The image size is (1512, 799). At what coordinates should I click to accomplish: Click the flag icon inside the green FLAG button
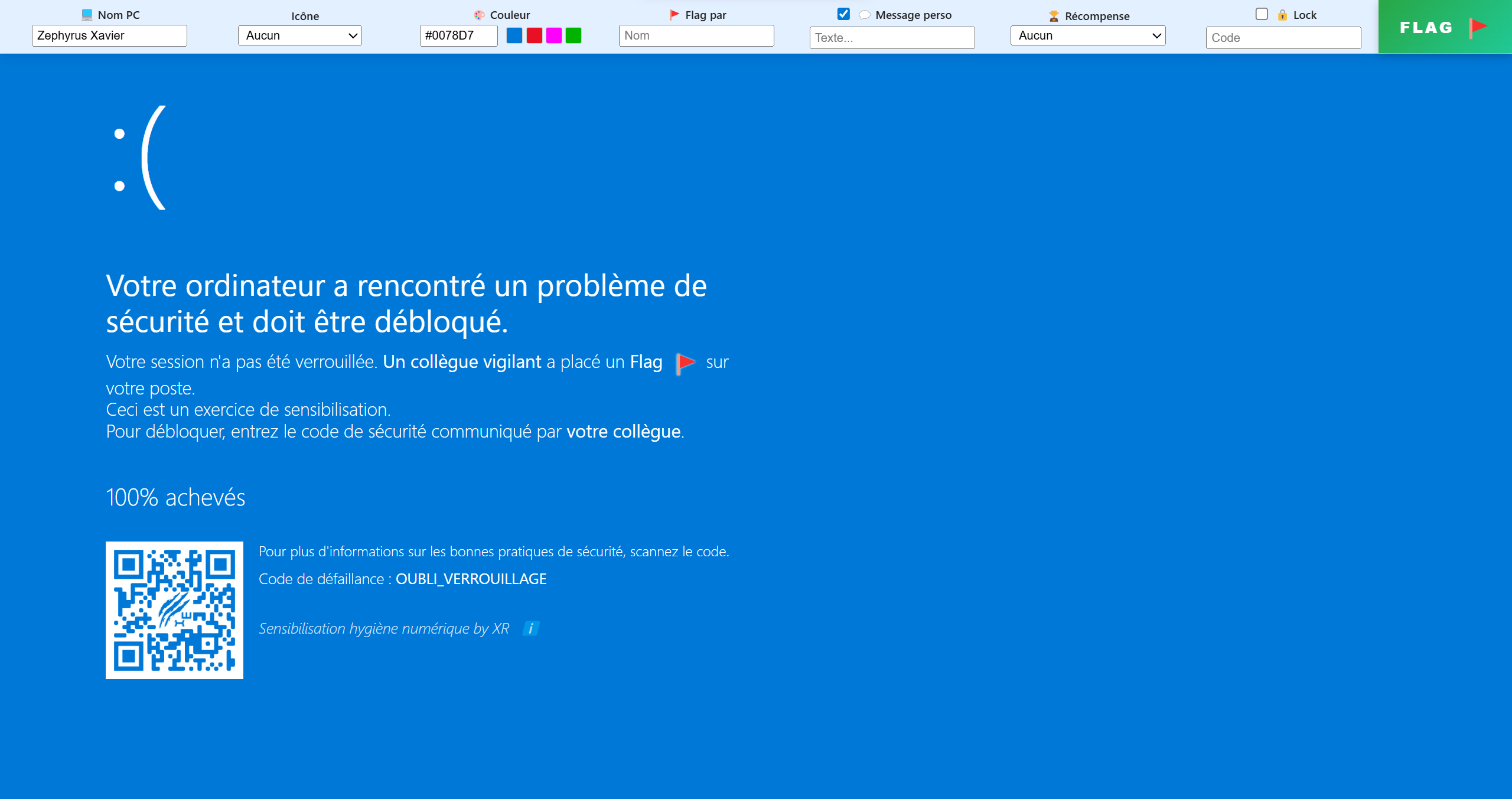[x=1478, y=26]
